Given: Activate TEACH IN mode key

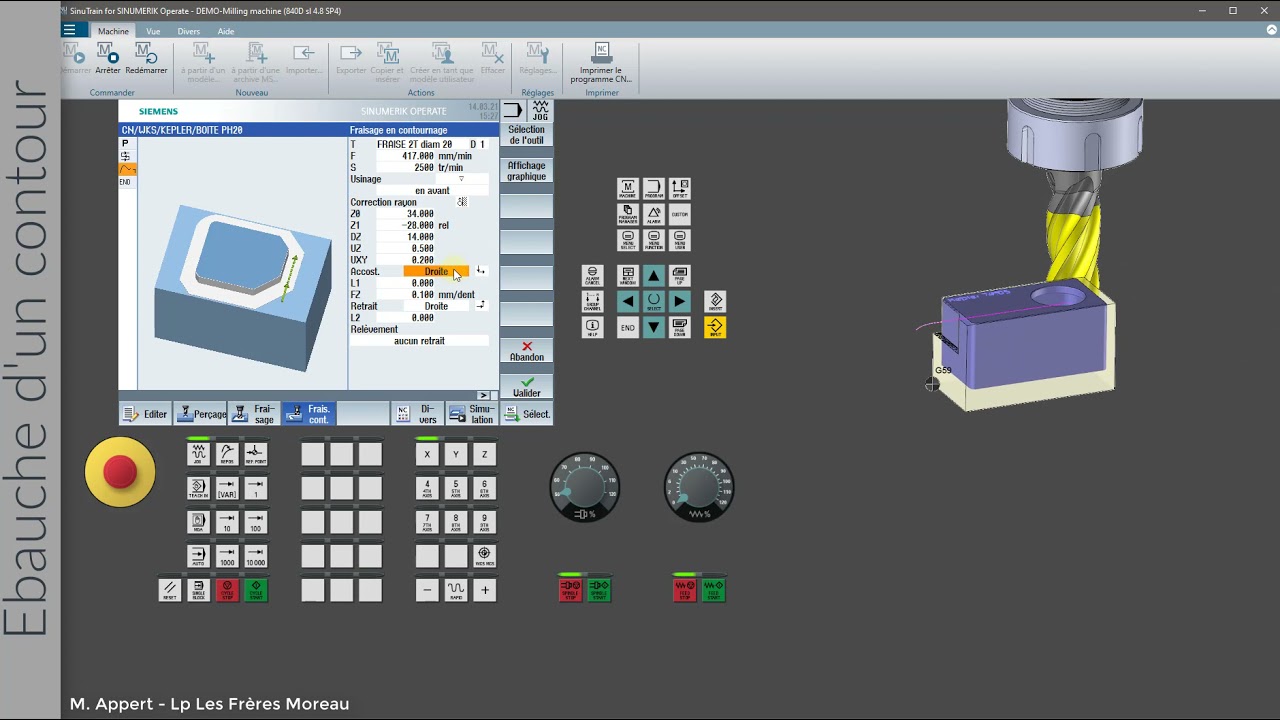Looking at the screenshot, I should click(x=198, y=488).
